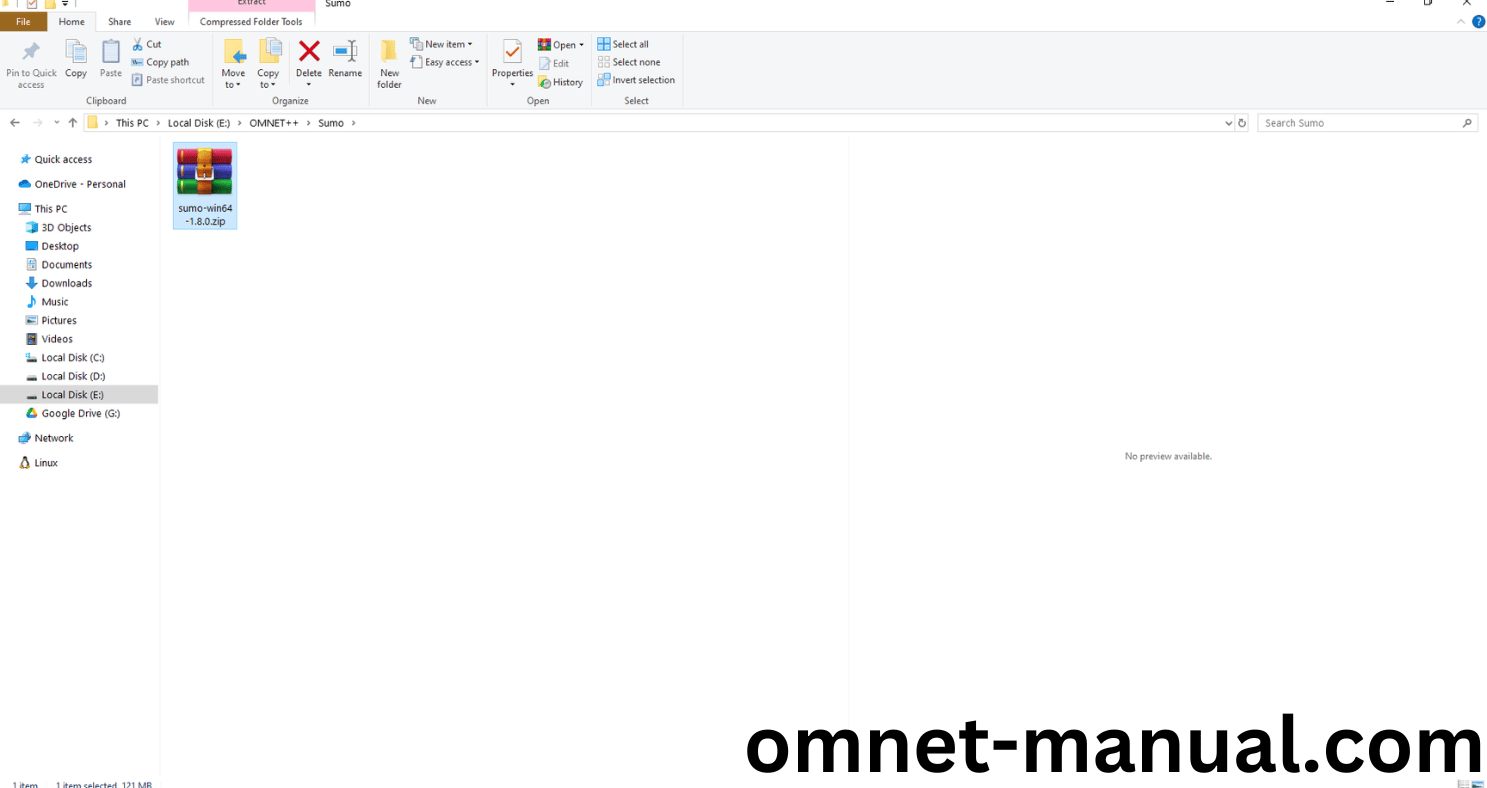Click OMNET++ breadcrumb in path
Image resolution: width=1487 pixels, height=788 pixels.
click(x=274, y=123)
